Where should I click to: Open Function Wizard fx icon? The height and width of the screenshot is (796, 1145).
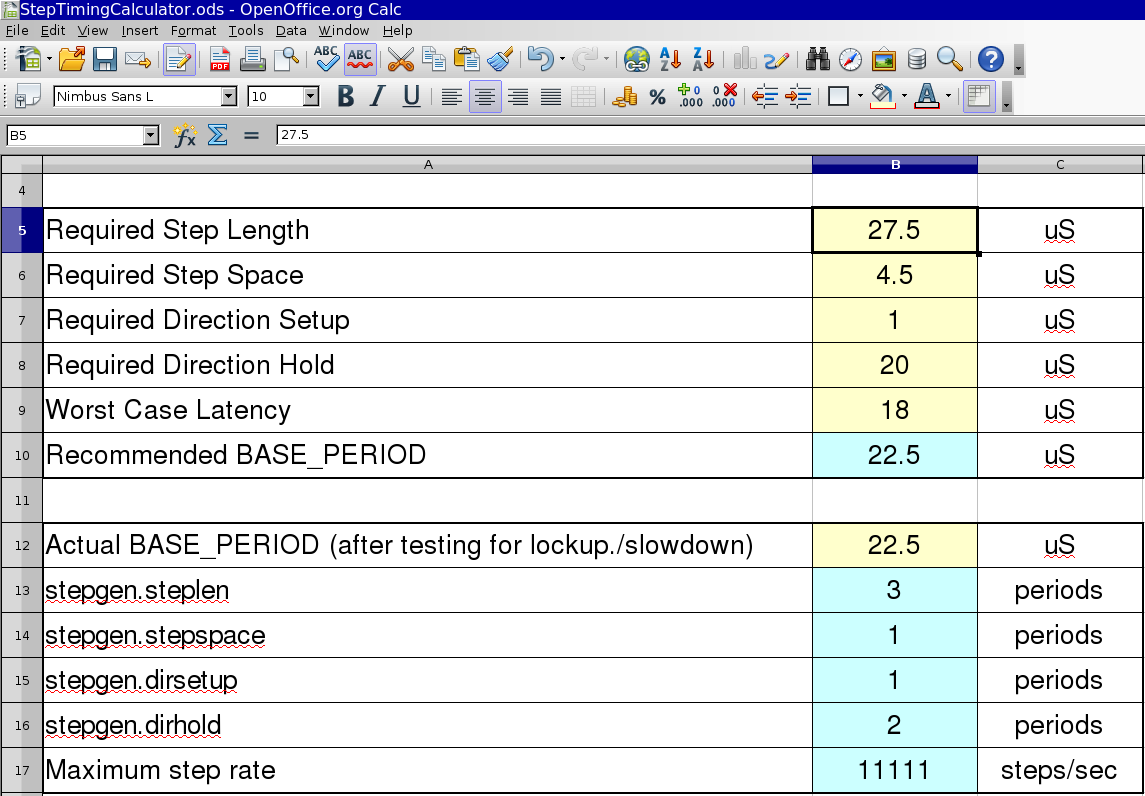tap(185, 135)
